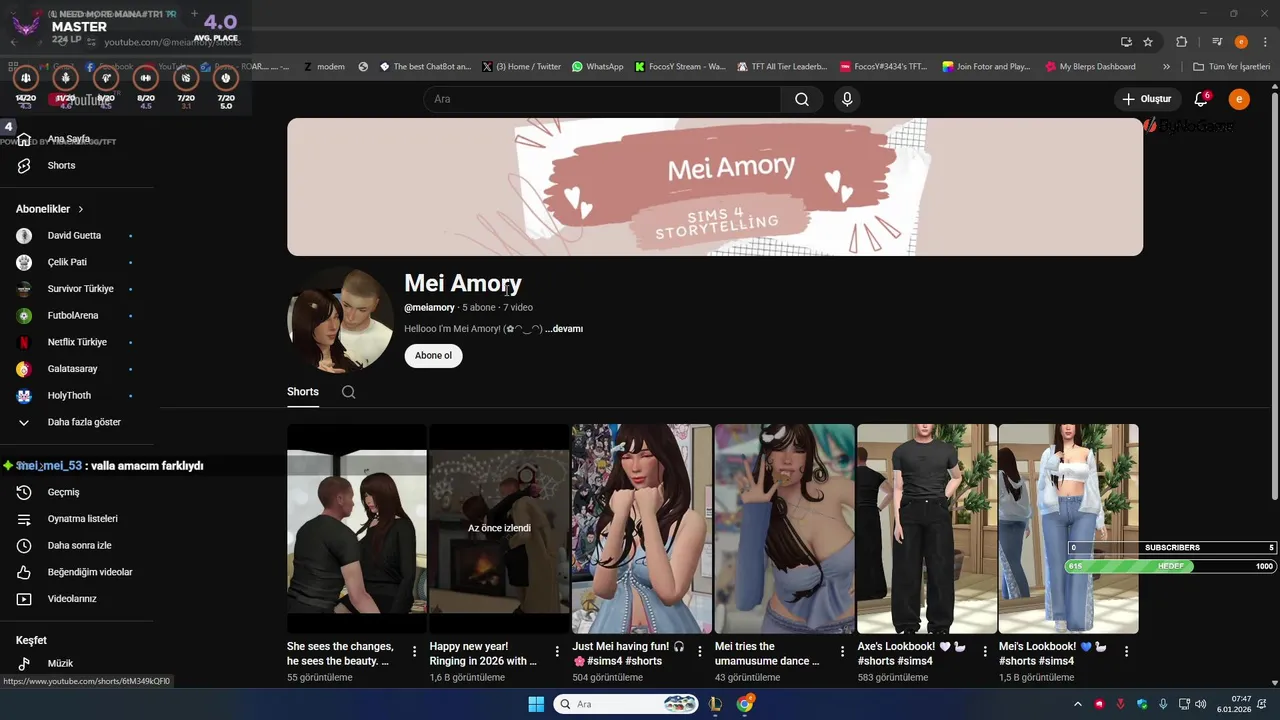
Task: Open the Chrome extensions puzzle icon
Action: [x=1181, y=42]
